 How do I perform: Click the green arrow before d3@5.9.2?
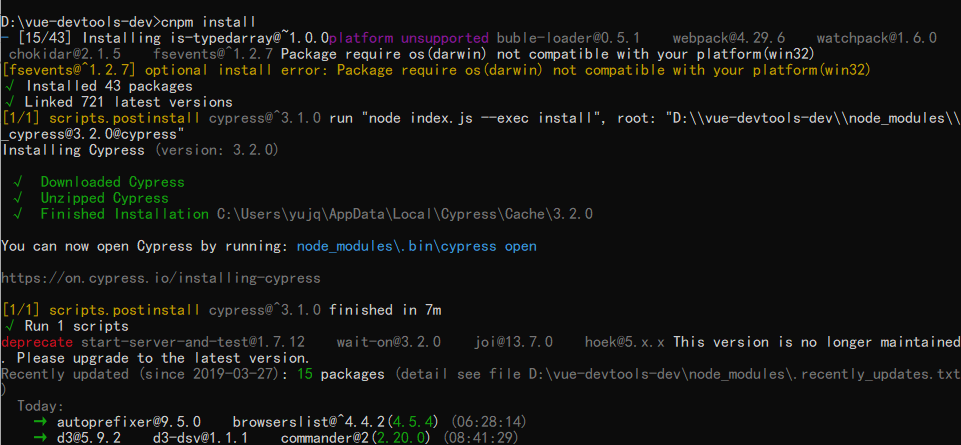(41, 438)
